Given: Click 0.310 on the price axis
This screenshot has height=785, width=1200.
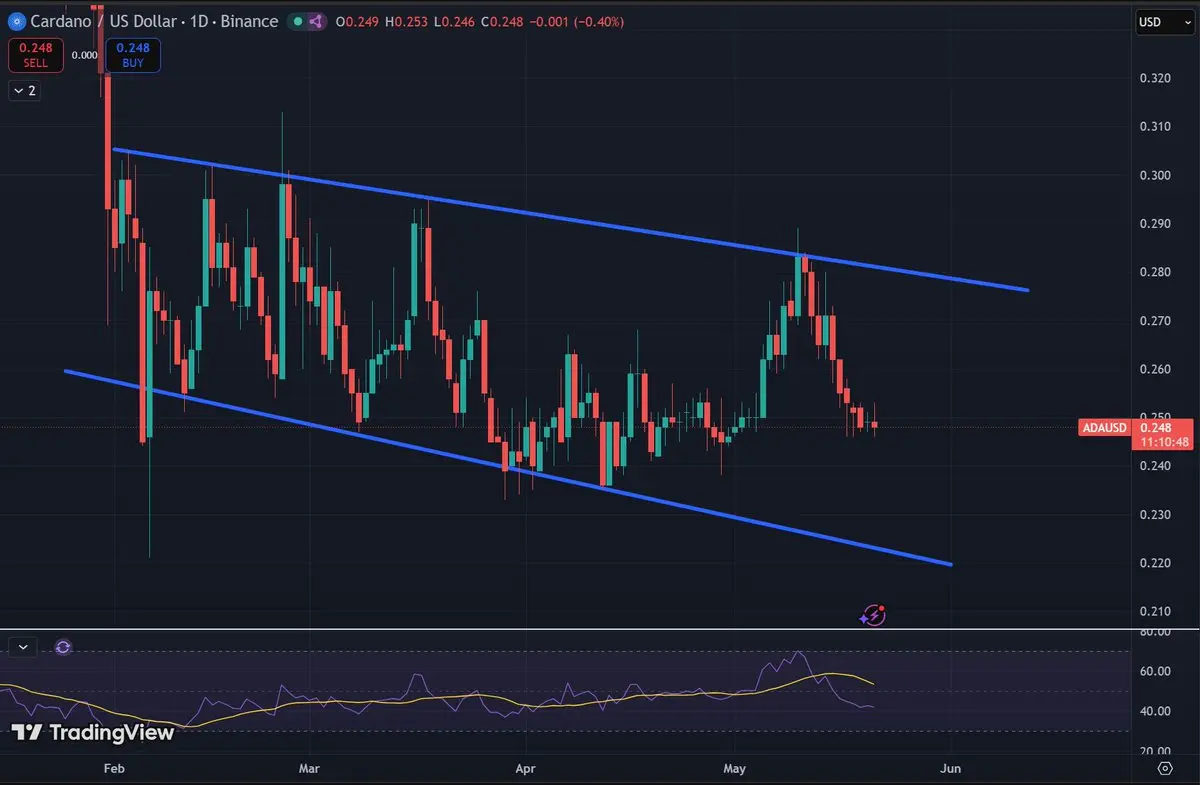Looking at the screenshot, I should (1156, 127).
